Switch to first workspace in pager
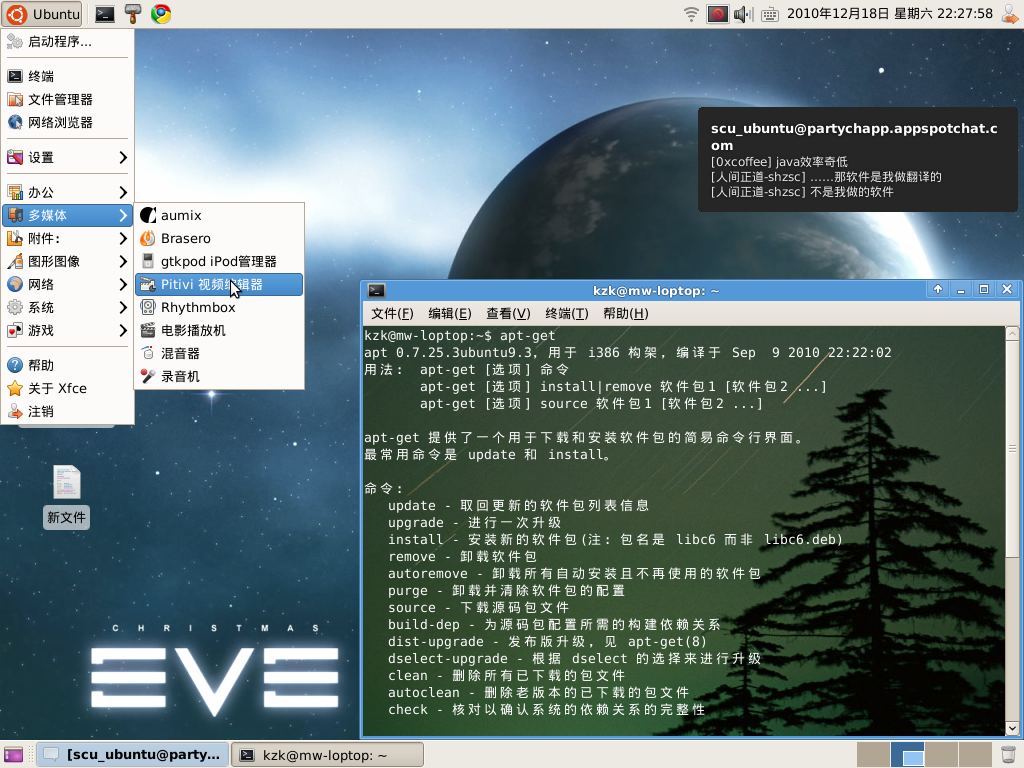Image resolution: width=1024 pixels, height=768 pixels. 873,755
